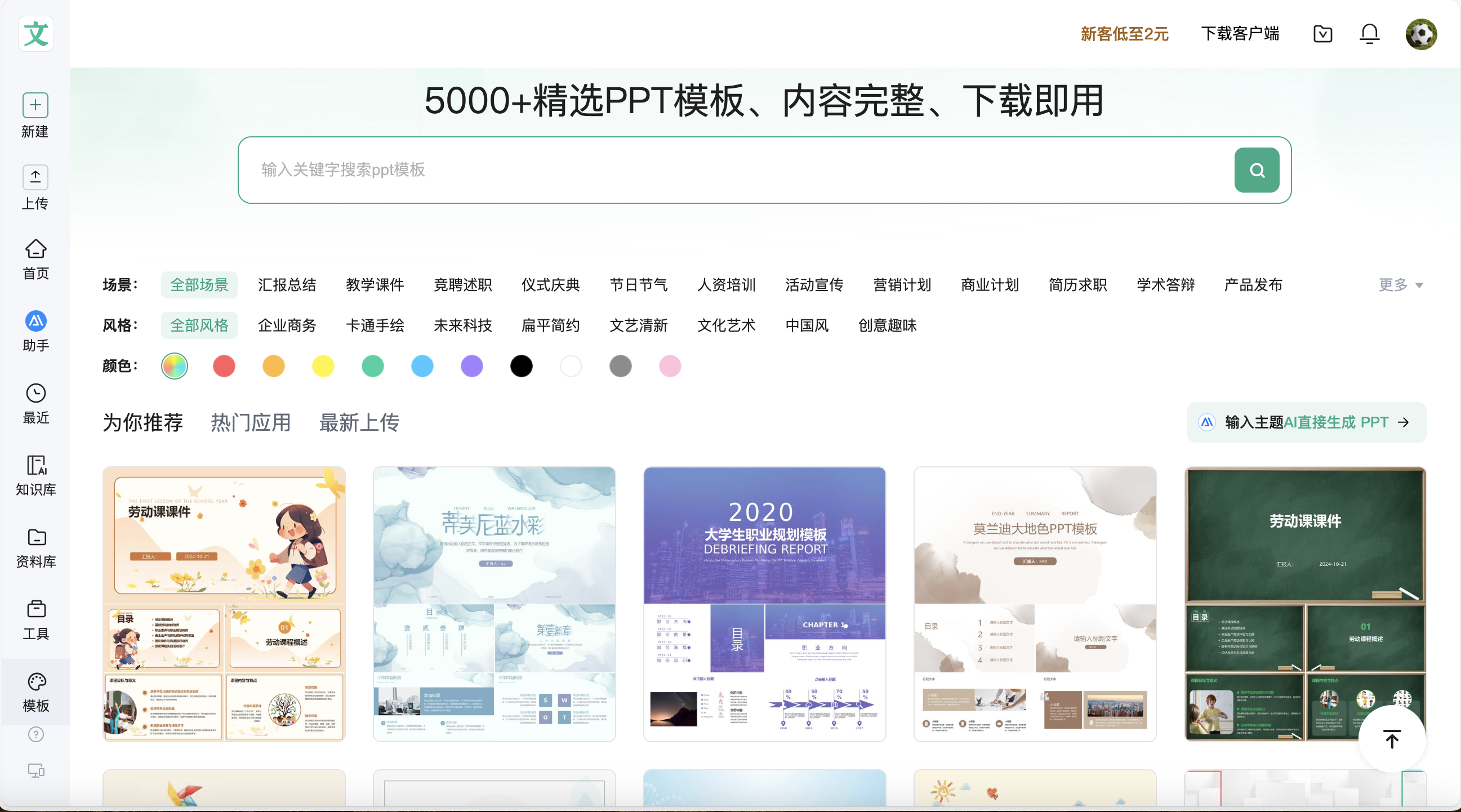Select the 汇报总结 scene filter

pyautogui.click(x=287, y=285)
